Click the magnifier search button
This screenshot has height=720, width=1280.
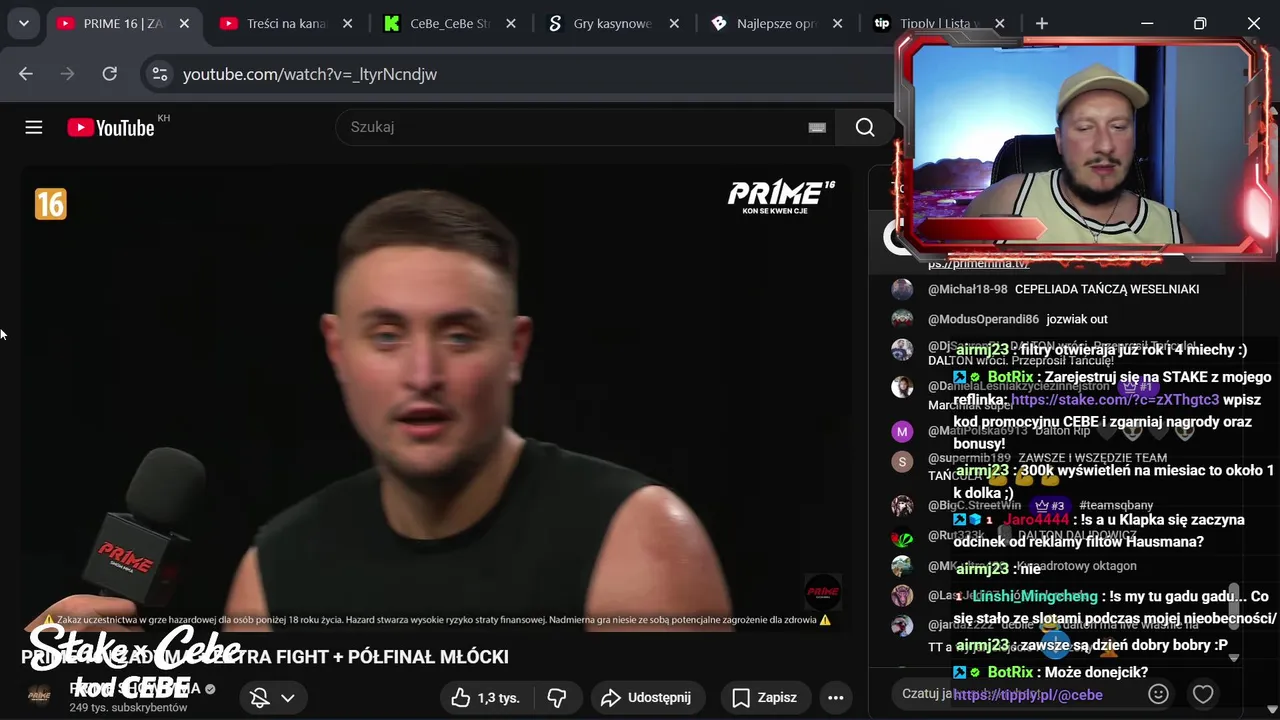pos(865,127)
